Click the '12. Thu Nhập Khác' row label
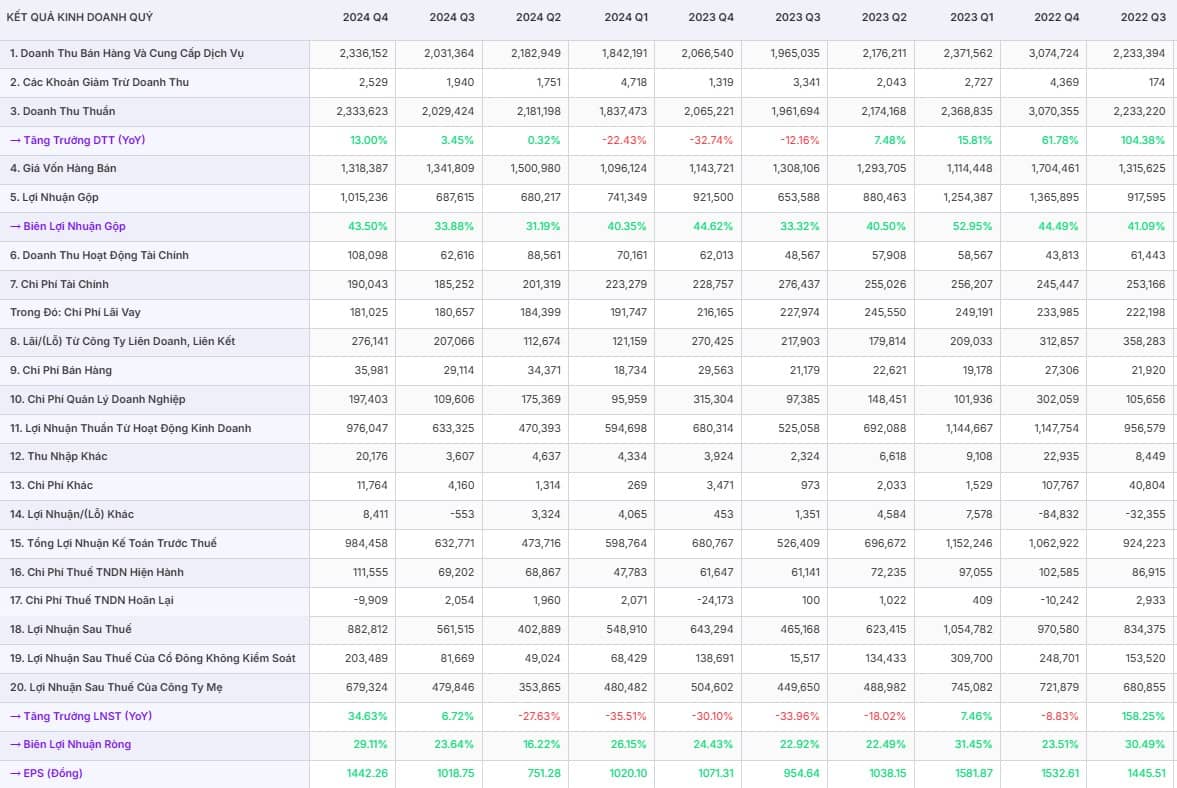This screenshot has width=1177, height=788. [x=59, y=456]
